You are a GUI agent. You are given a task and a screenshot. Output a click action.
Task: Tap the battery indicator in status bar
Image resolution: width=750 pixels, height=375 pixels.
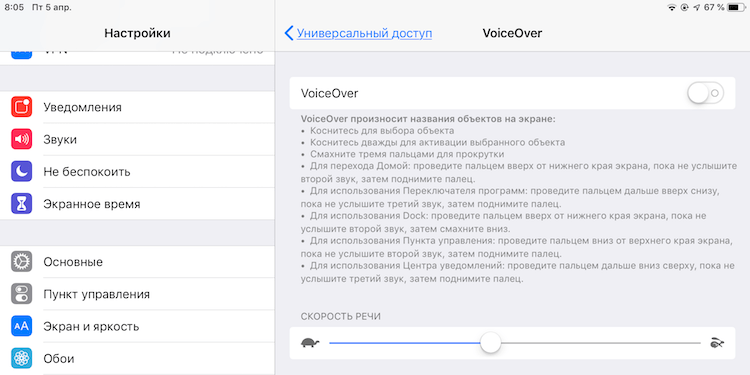735,8
